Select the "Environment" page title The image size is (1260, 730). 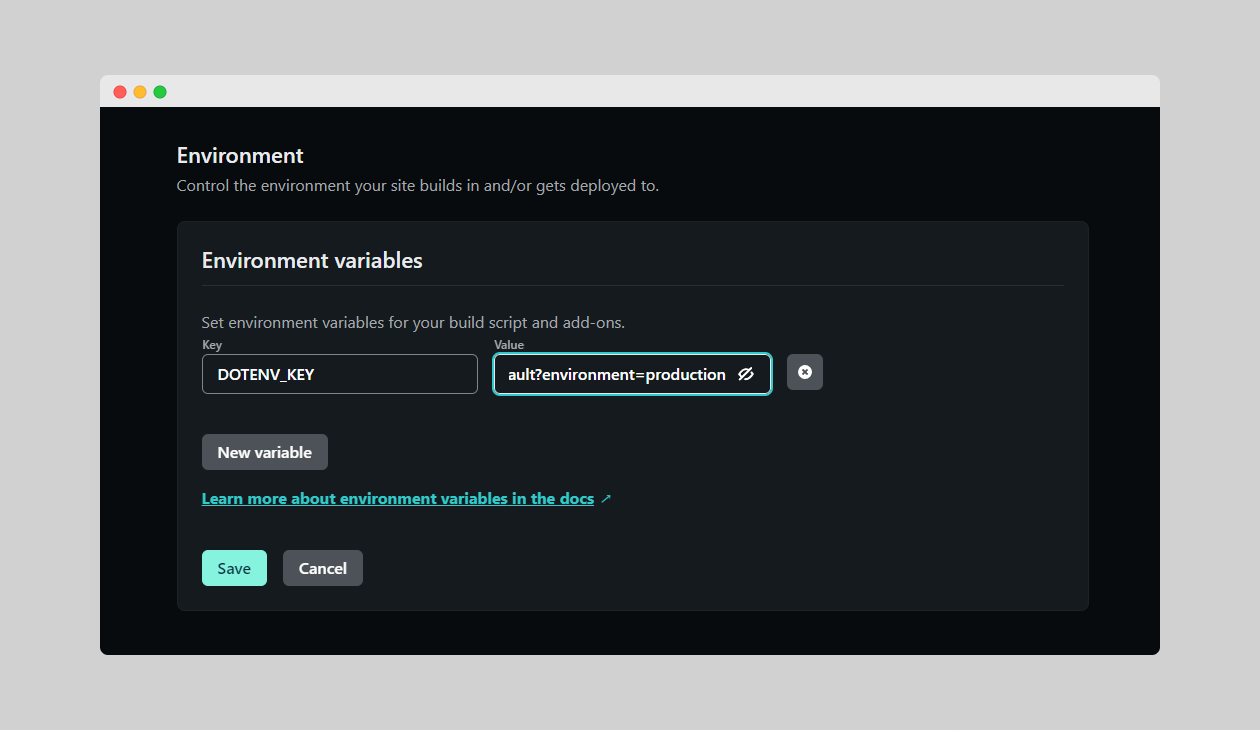(240, 156)
